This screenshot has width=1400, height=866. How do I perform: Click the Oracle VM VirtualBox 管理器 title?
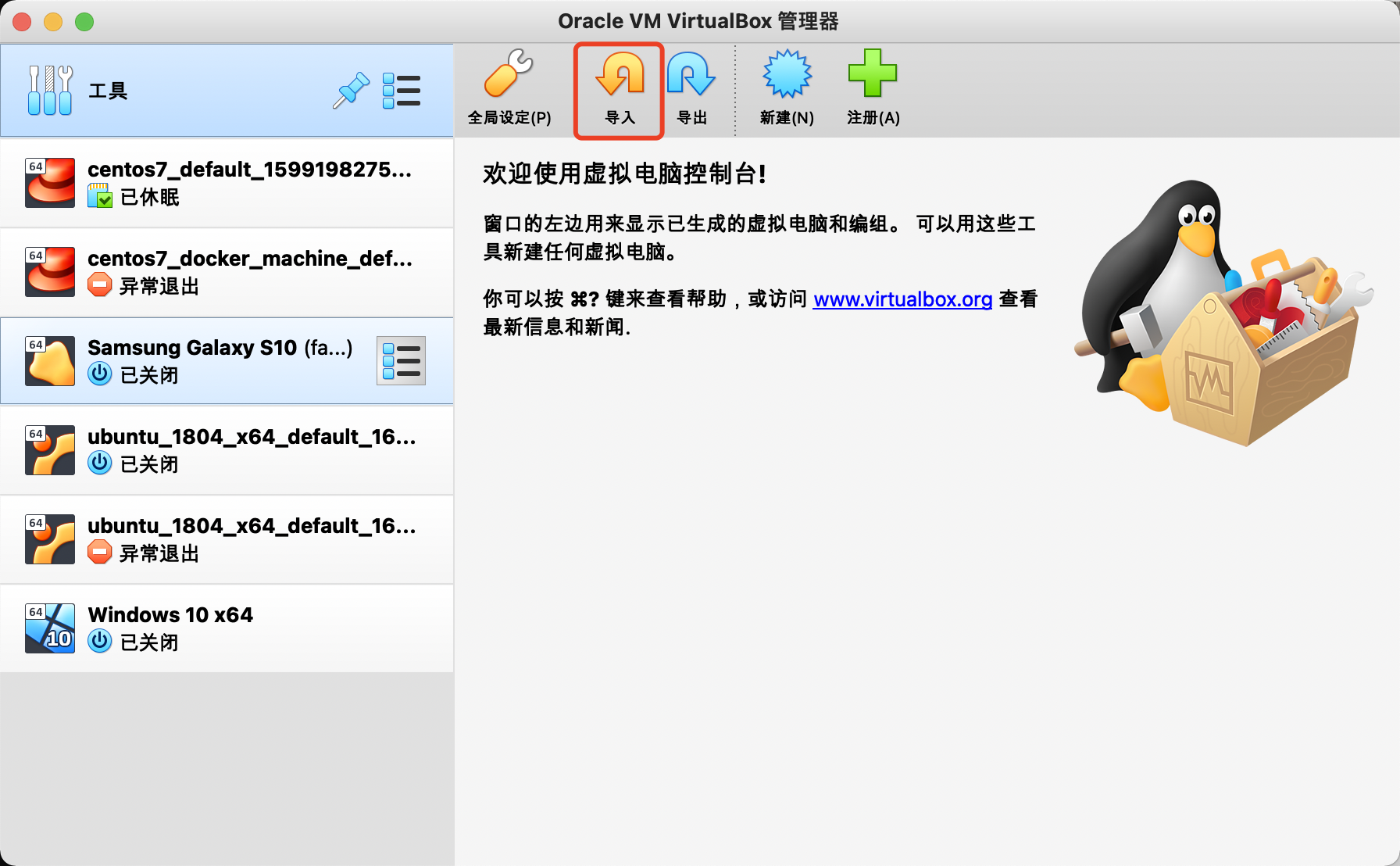coord(698,21)
